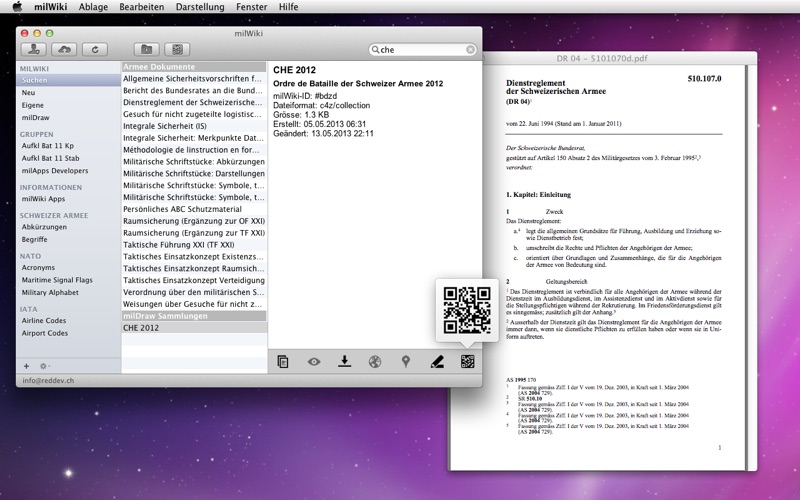800x500 pixels.
Task: Select 'Taktisches Einsatzkonzept Raumsich...' document
Action: click(x=194, y=268)
